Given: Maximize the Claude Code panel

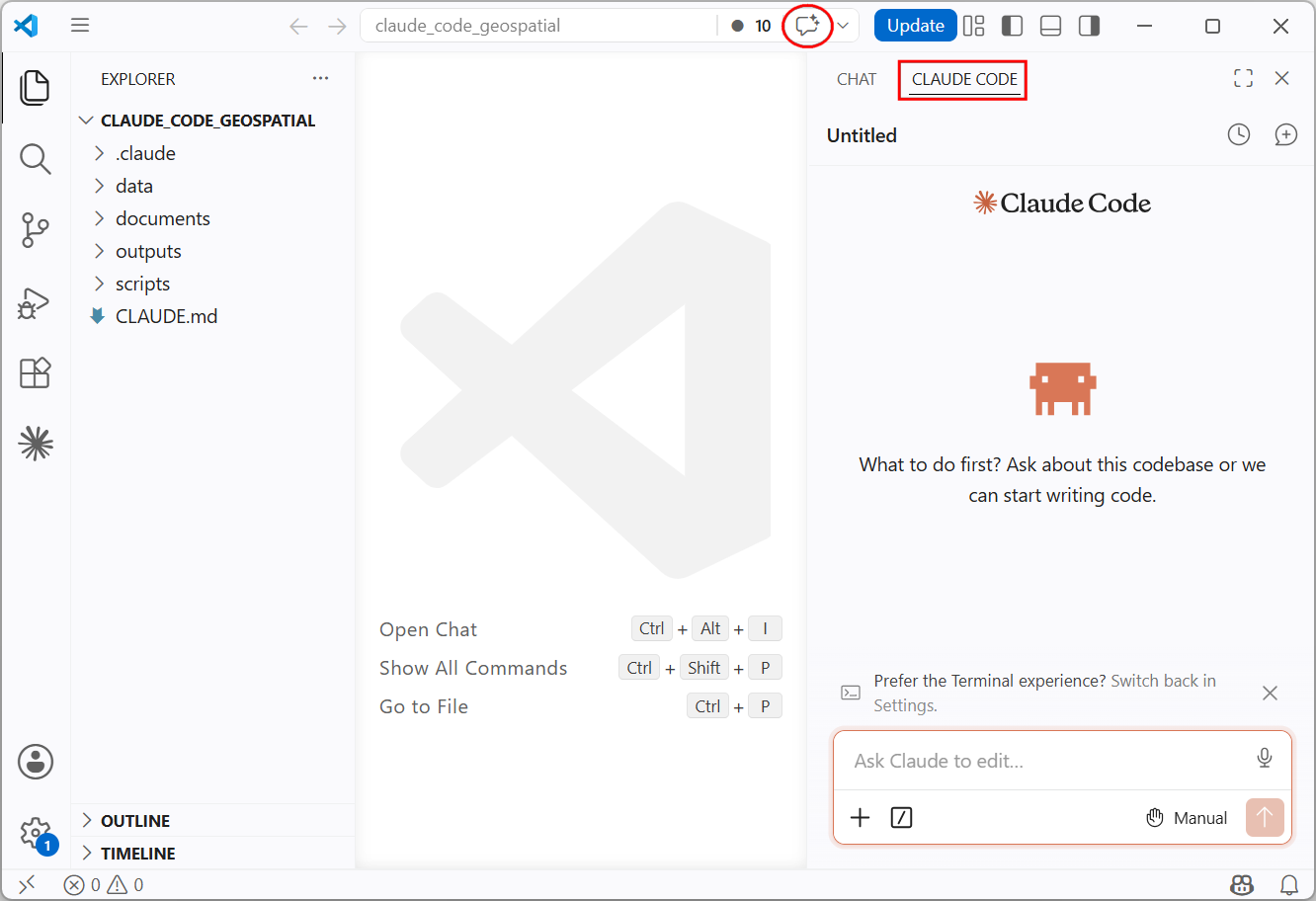Looking at the screenshot, I should pos(1244,78).
